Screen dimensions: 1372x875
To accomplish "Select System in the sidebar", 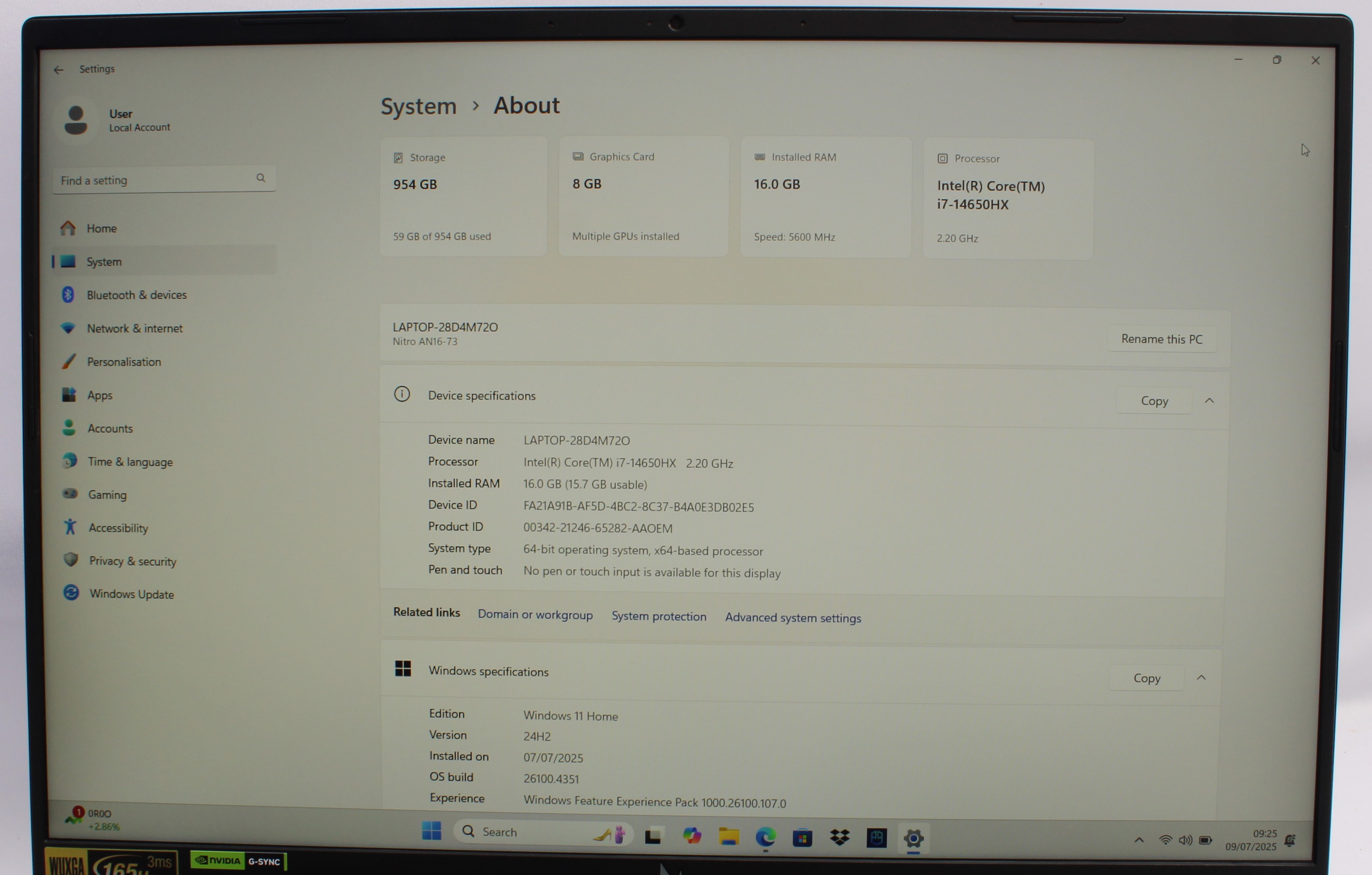I will pyautogui.click(x=164, y=262).
